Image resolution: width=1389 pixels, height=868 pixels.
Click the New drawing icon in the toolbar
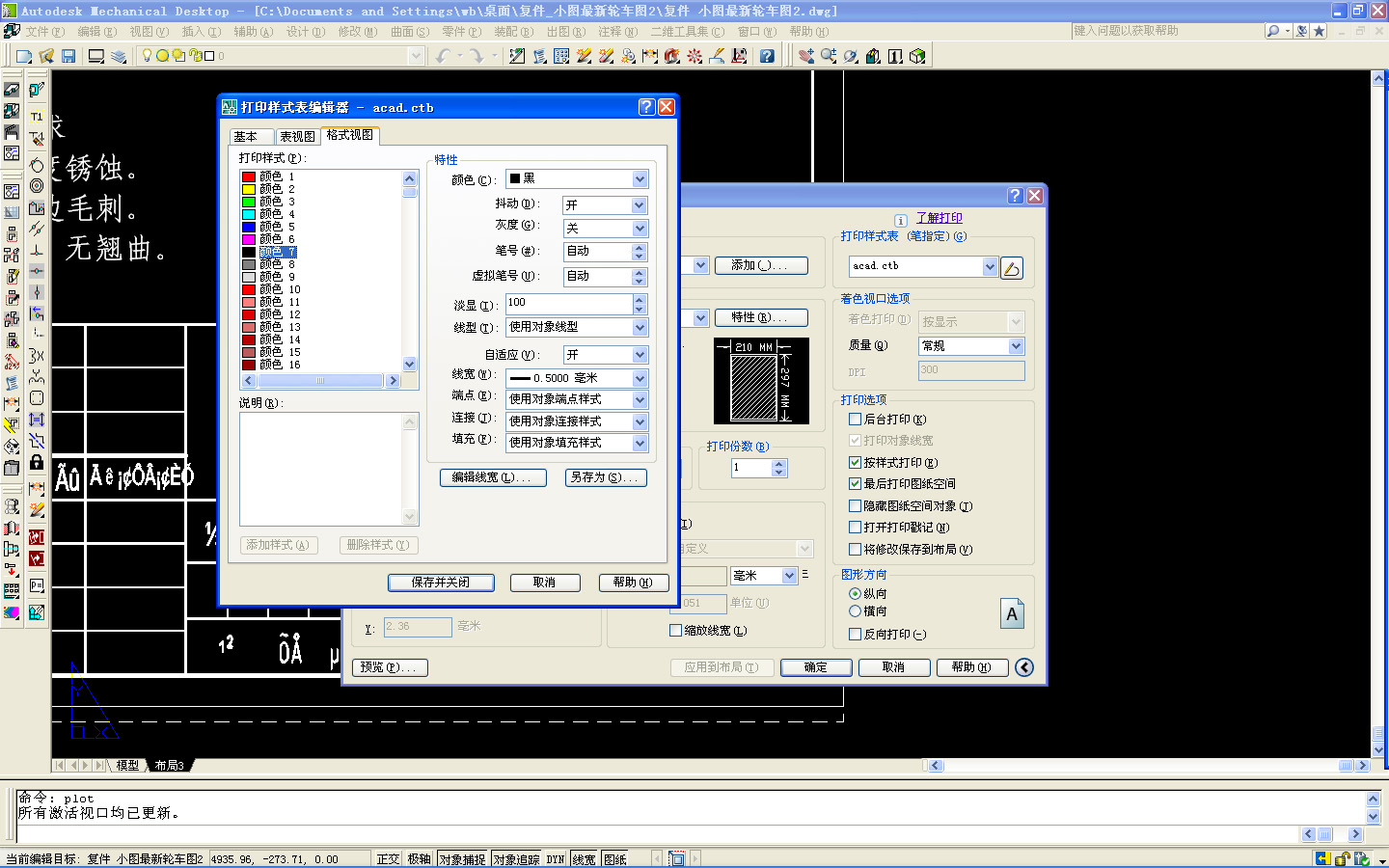tap(24, 56)
